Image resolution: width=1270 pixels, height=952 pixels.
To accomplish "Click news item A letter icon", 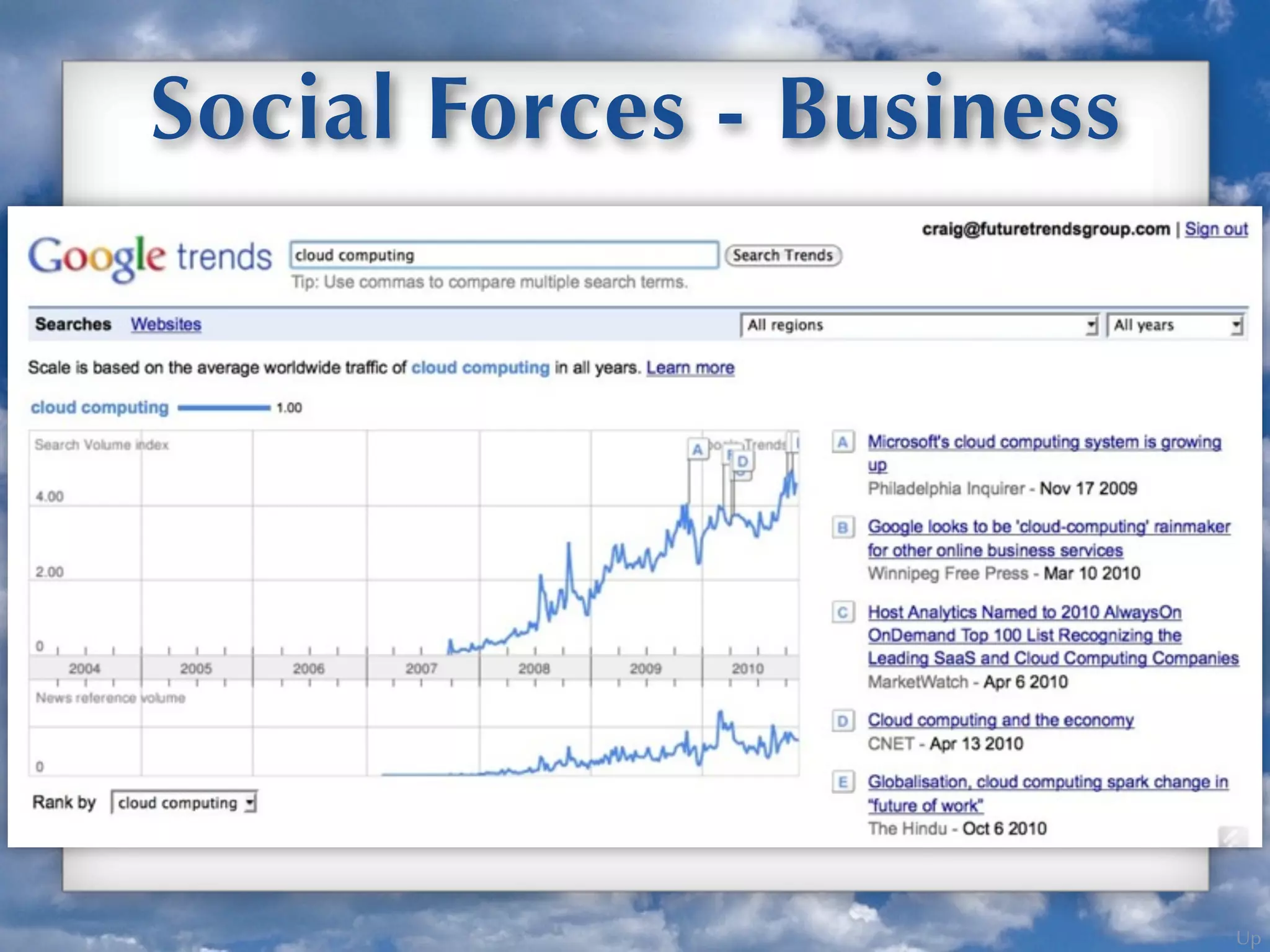I will pos(843,442).
